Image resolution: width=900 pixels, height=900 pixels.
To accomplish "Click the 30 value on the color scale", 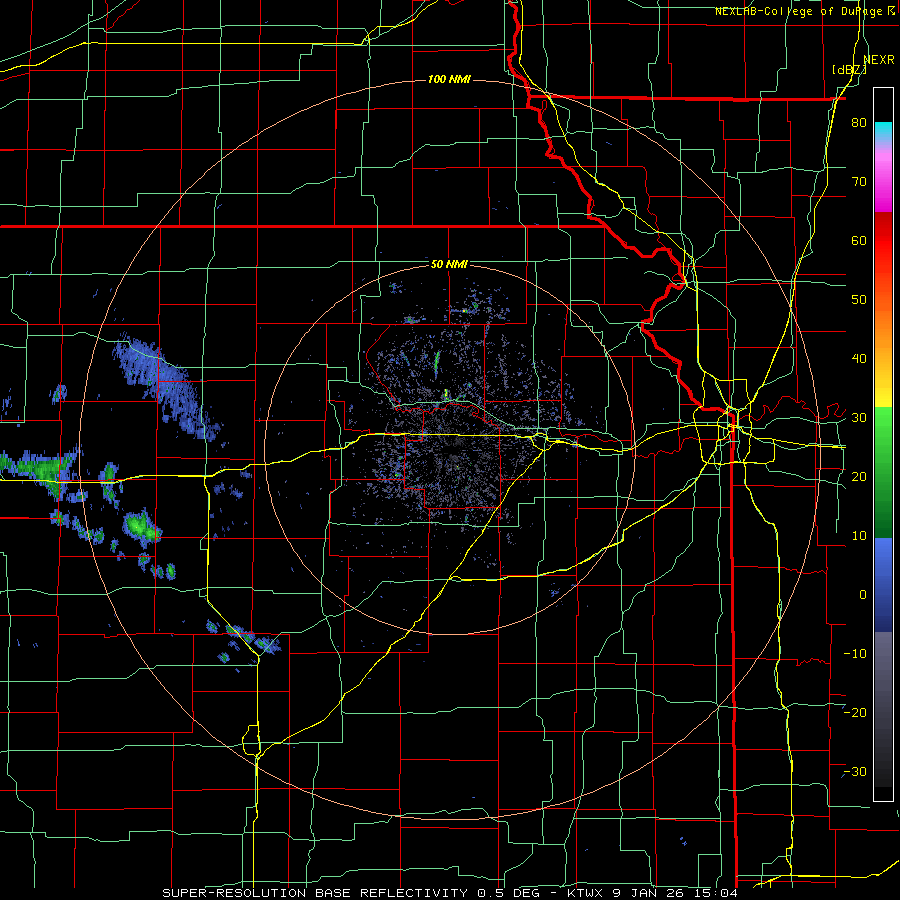I will 859,418.
